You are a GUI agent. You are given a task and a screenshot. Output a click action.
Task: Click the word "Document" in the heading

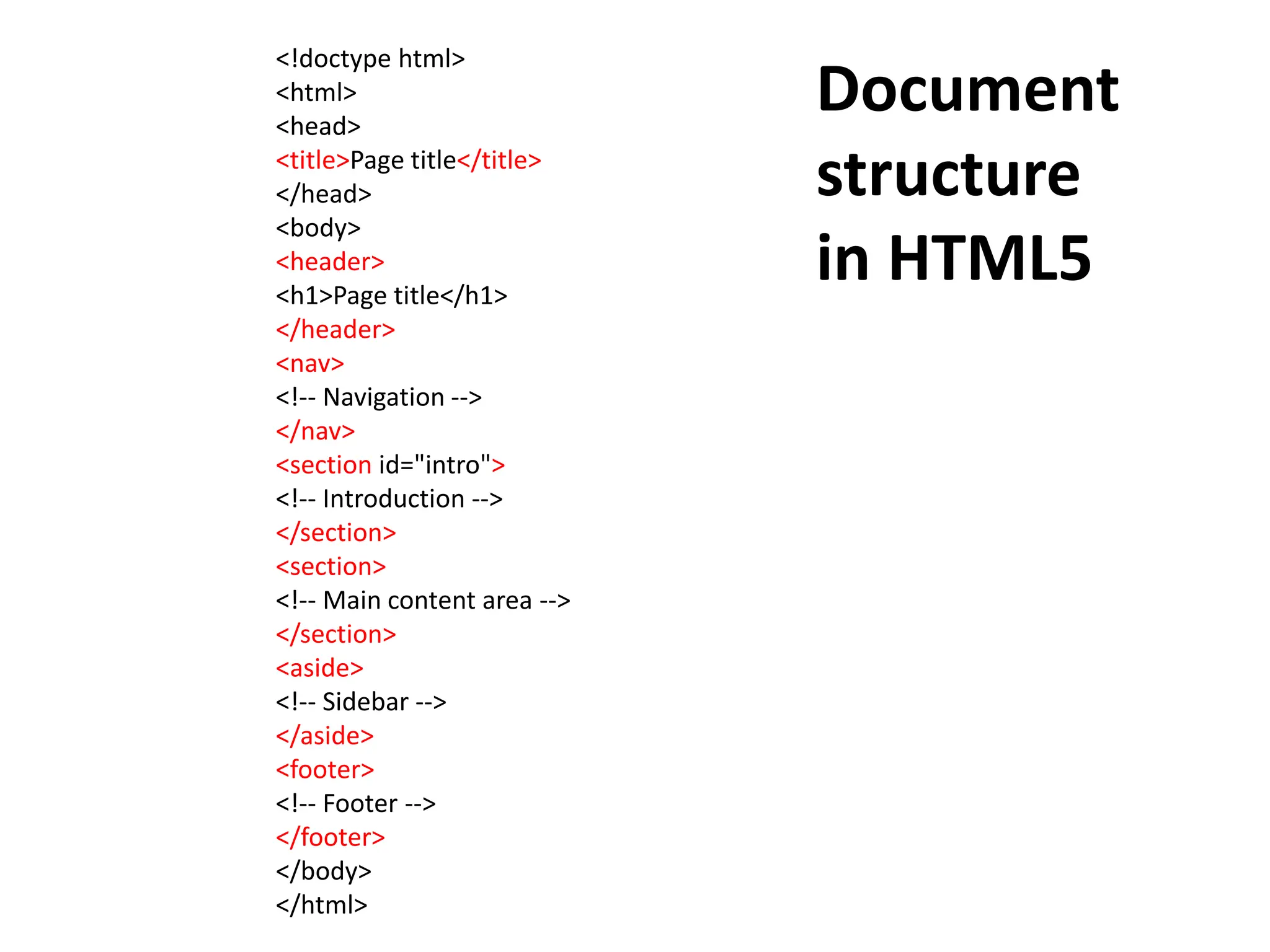point(968,89)
